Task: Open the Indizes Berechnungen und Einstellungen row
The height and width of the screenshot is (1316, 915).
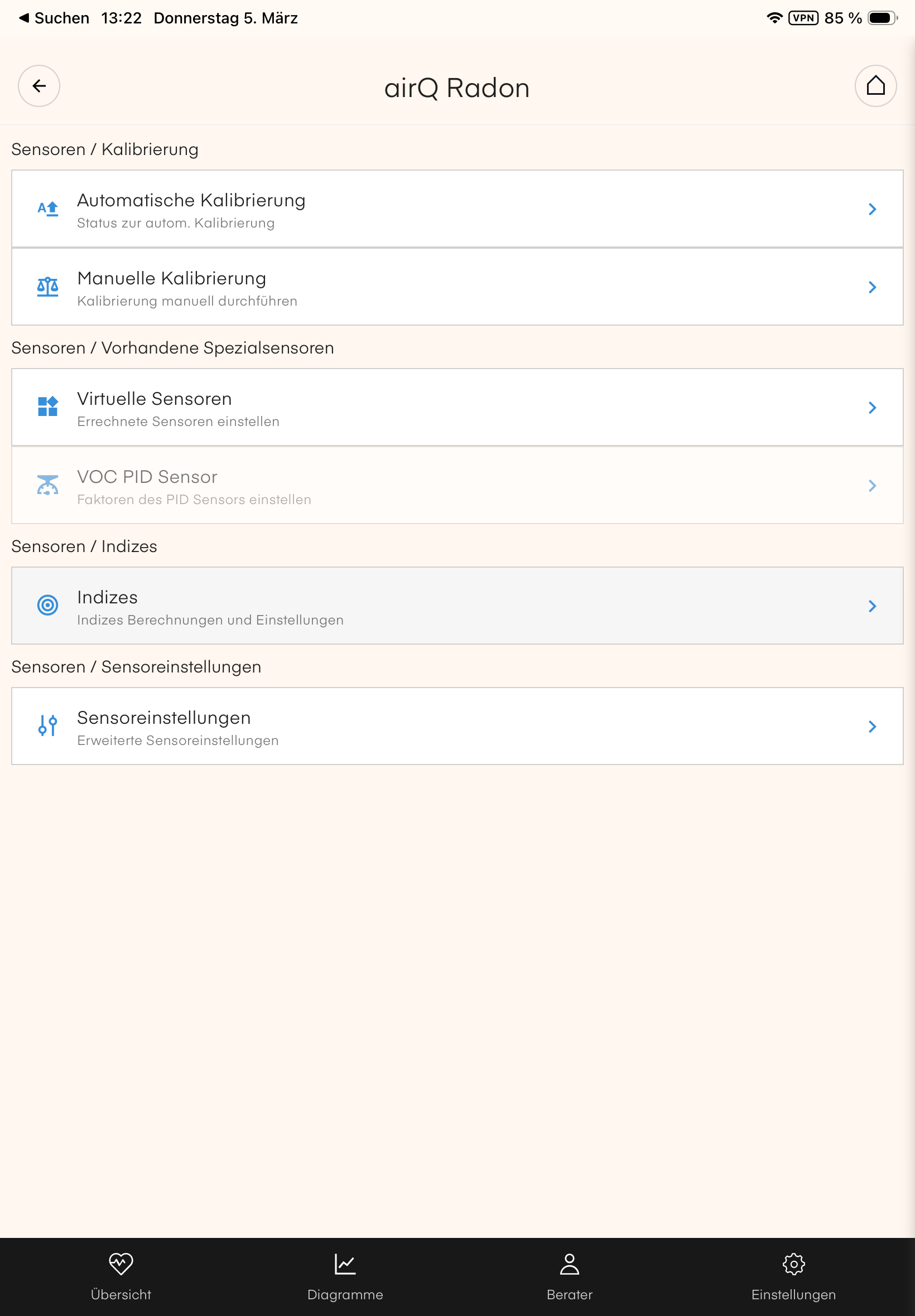Action: pyautogui.click(x=401, y=606)
